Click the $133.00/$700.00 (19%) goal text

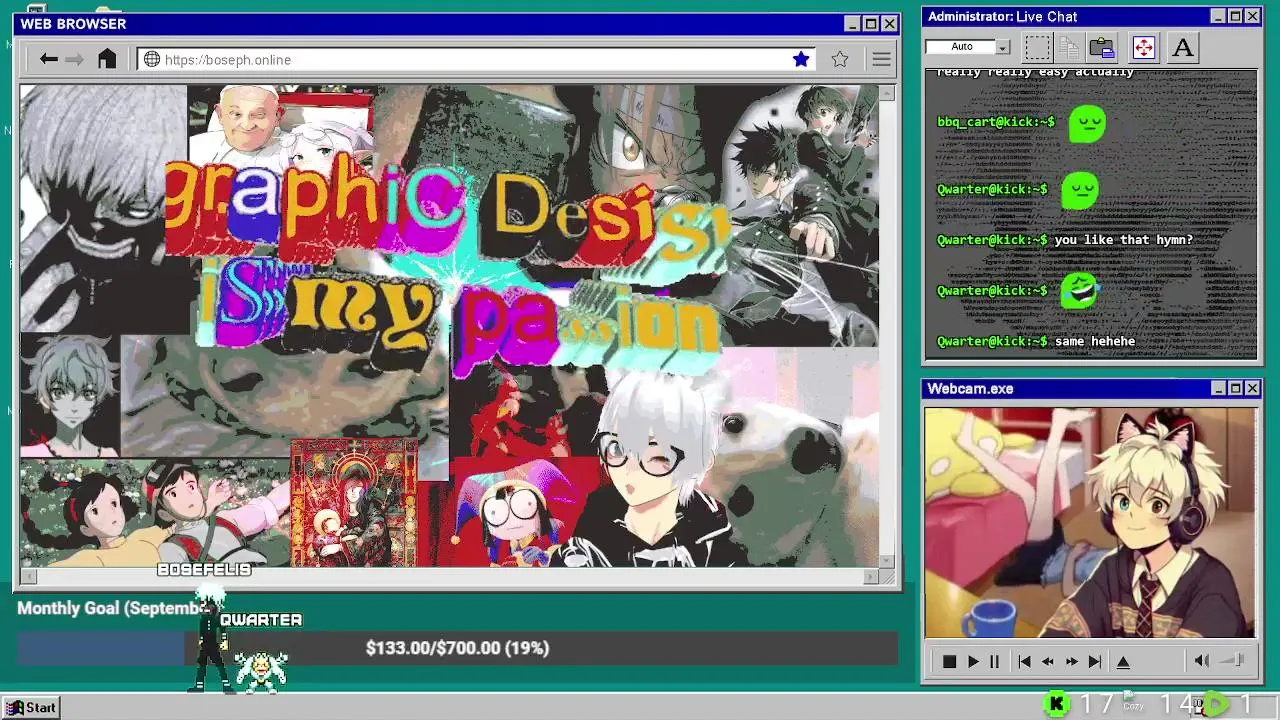coord(457,648)
